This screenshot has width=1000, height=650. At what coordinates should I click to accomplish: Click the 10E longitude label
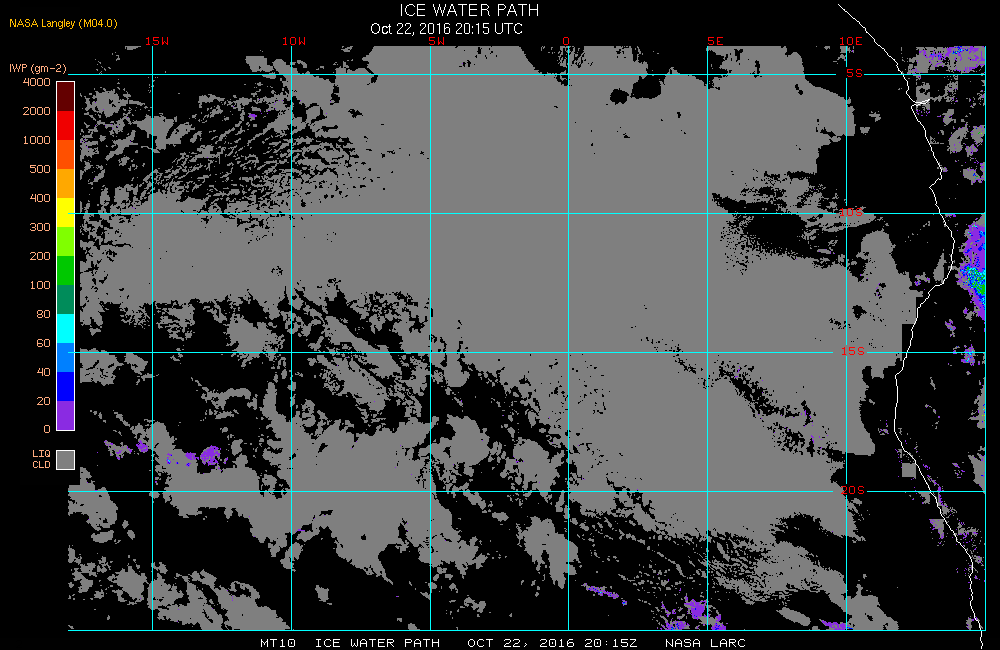851,41
